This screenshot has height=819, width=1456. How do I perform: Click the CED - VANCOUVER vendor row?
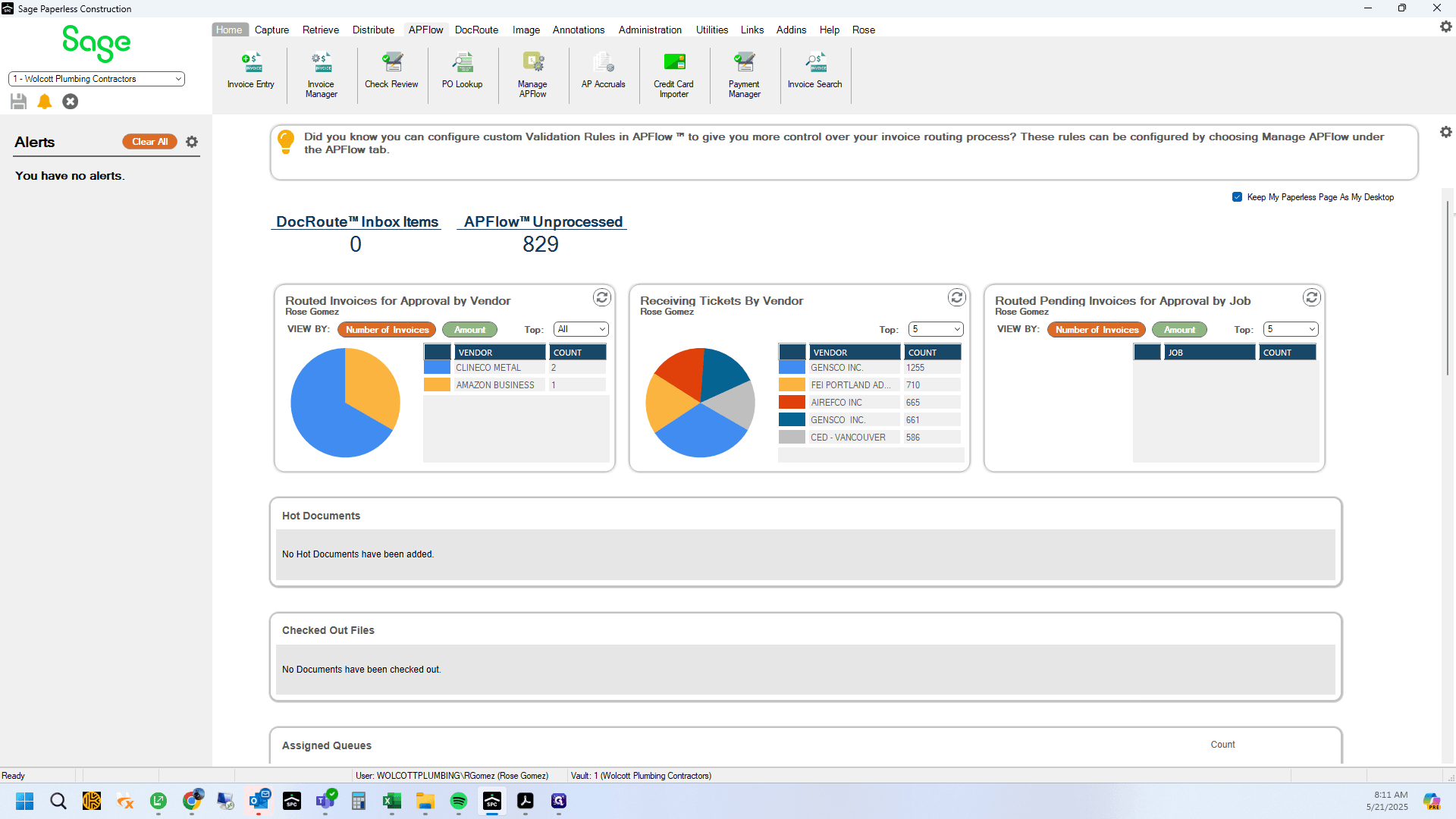[871, 438]
